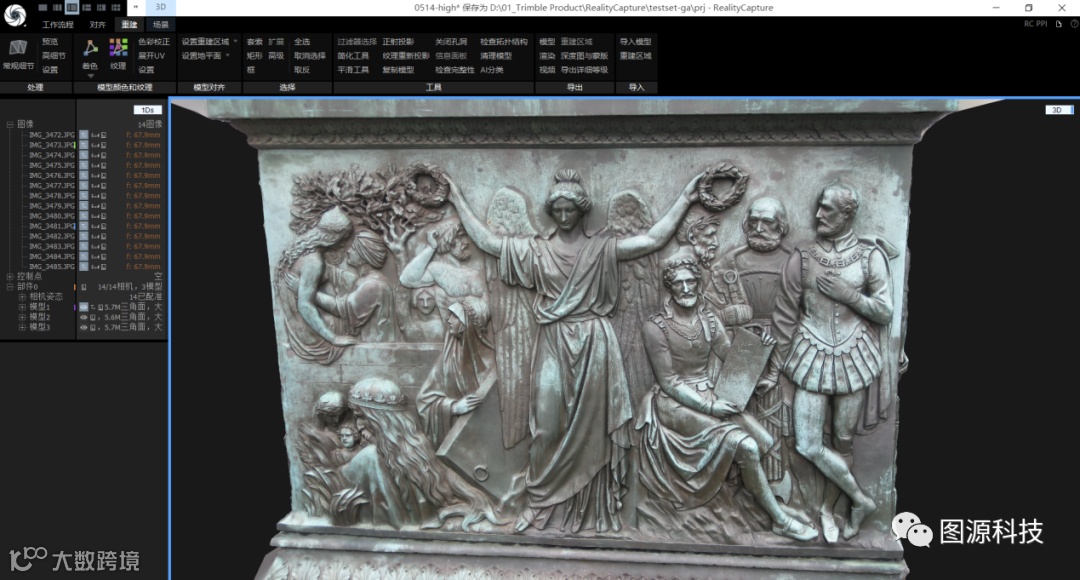Select the 3D view tab in title bar

[160, 8]
